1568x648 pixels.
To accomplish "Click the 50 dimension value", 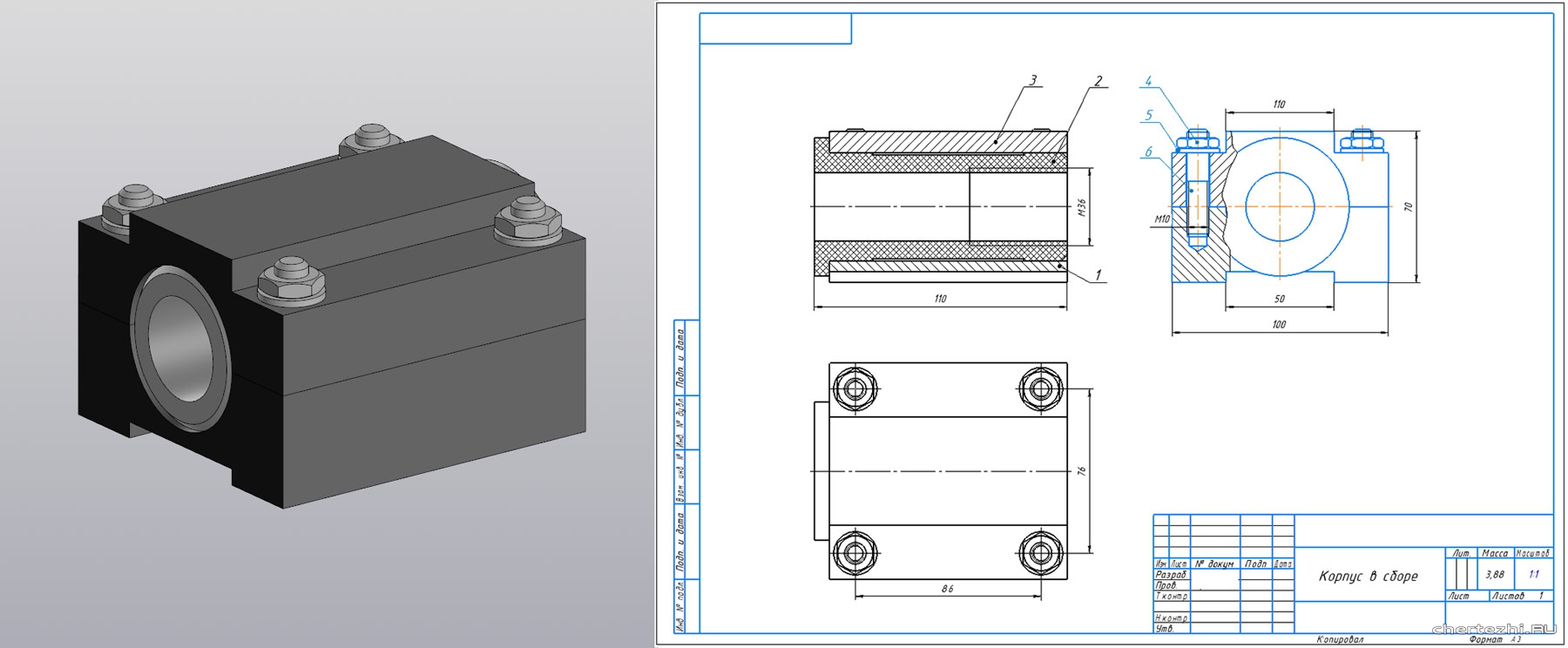I will point(1279,299).
